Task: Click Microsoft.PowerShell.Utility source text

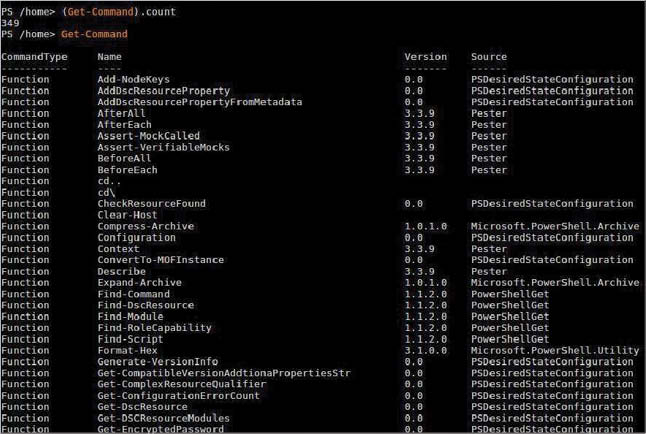Action: click(554, 350)
